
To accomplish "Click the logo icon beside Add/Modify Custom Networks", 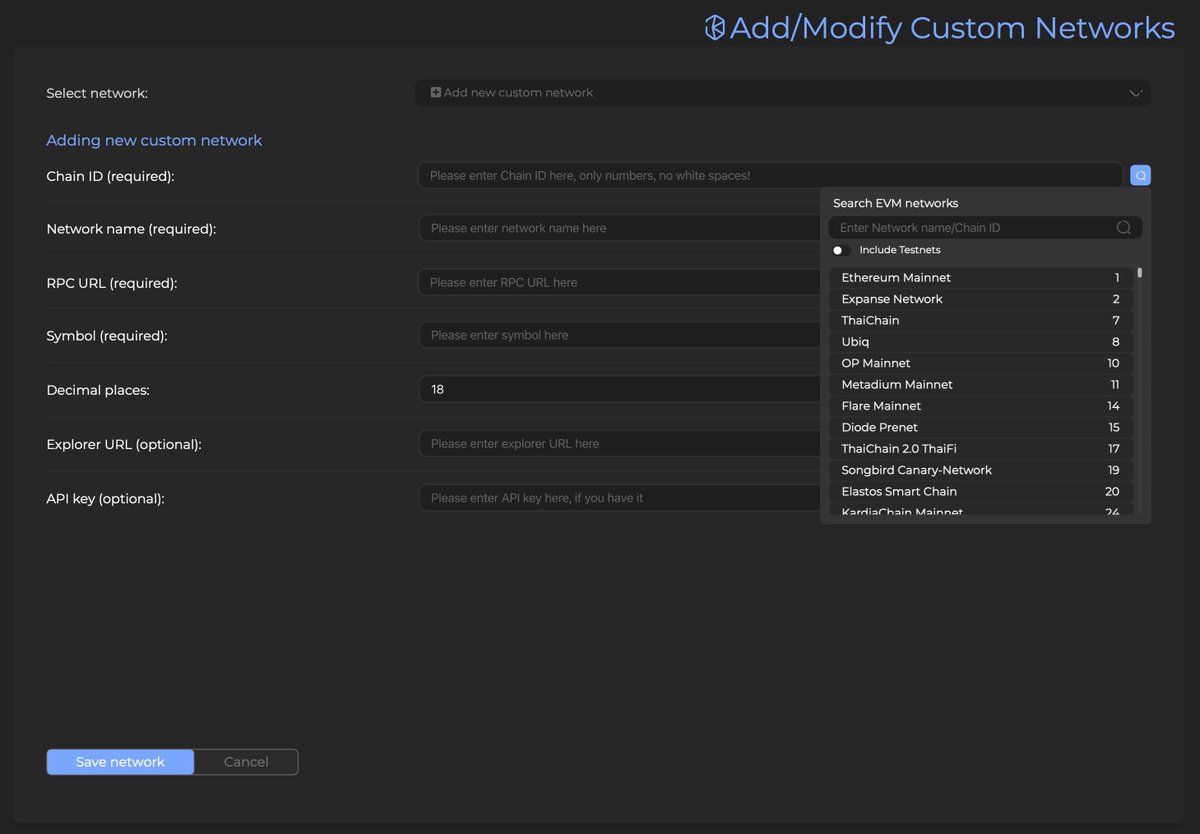I will point(714,28).
